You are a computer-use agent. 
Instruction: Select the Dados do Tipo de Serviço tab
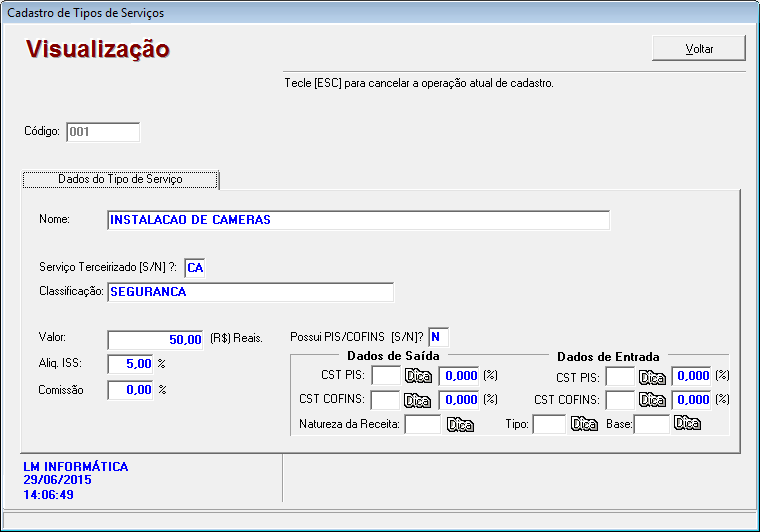pyautogui.click(x=121, y=179)
